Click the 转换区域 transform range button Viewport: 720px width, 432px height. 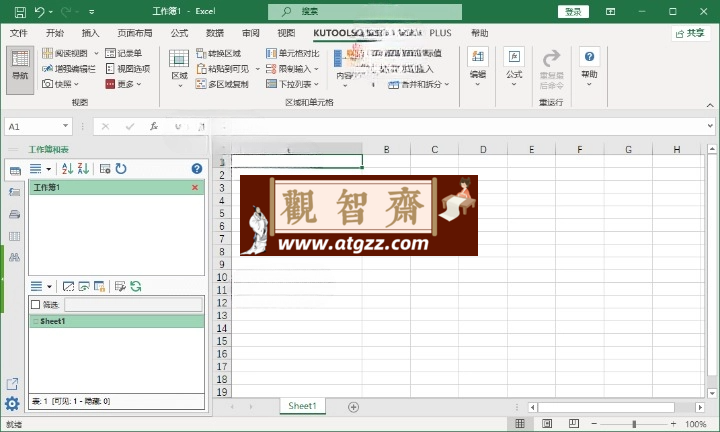coord(219,53)
